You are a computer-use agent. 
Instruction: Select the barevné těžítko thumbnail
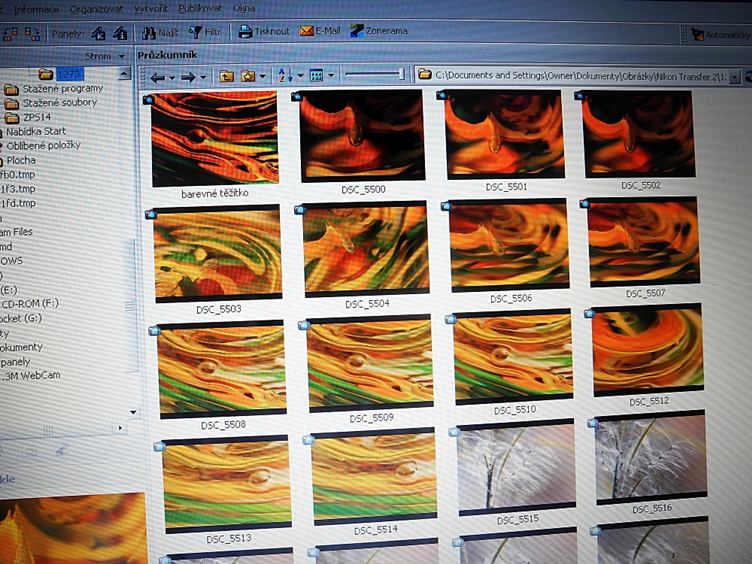[x=214, y=139]
